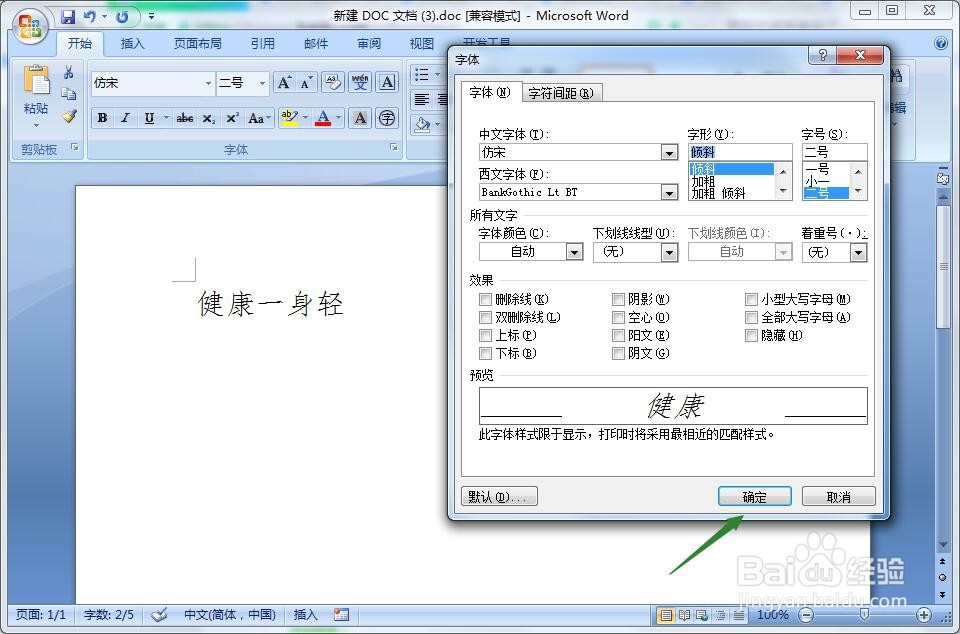
Task: Apply strikethrough to the selected text
Action: [x=185, y=117]
